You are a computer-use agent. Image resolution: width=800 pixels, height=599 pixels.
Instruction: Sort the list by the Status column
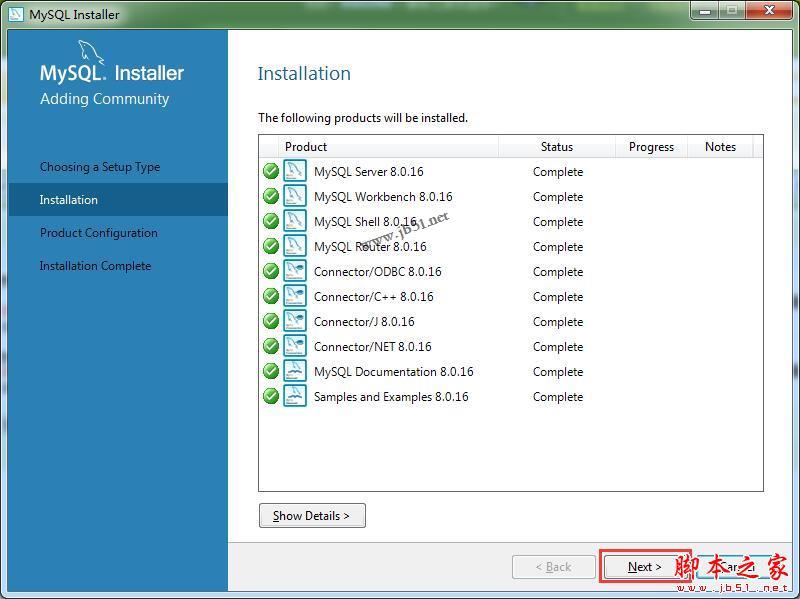[x=557, y=147]
